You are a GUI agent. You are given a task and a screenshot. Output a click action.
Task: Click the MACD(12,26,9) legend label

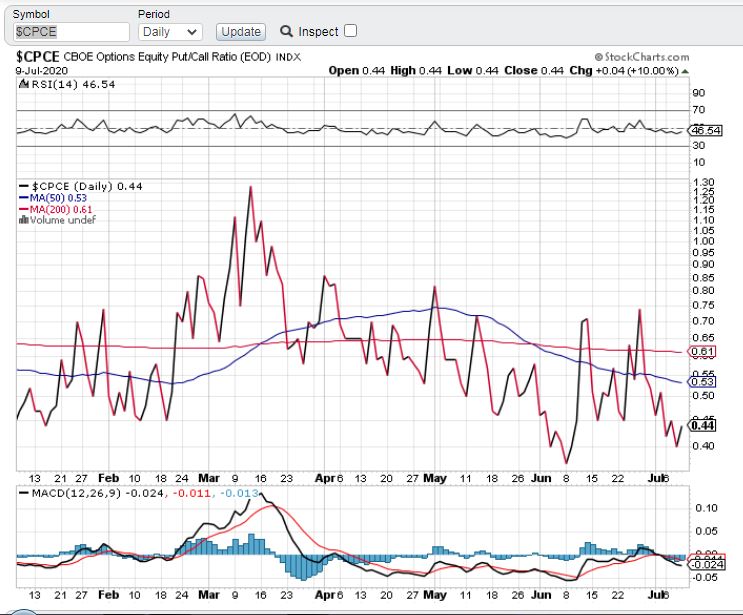pos(76,493)
